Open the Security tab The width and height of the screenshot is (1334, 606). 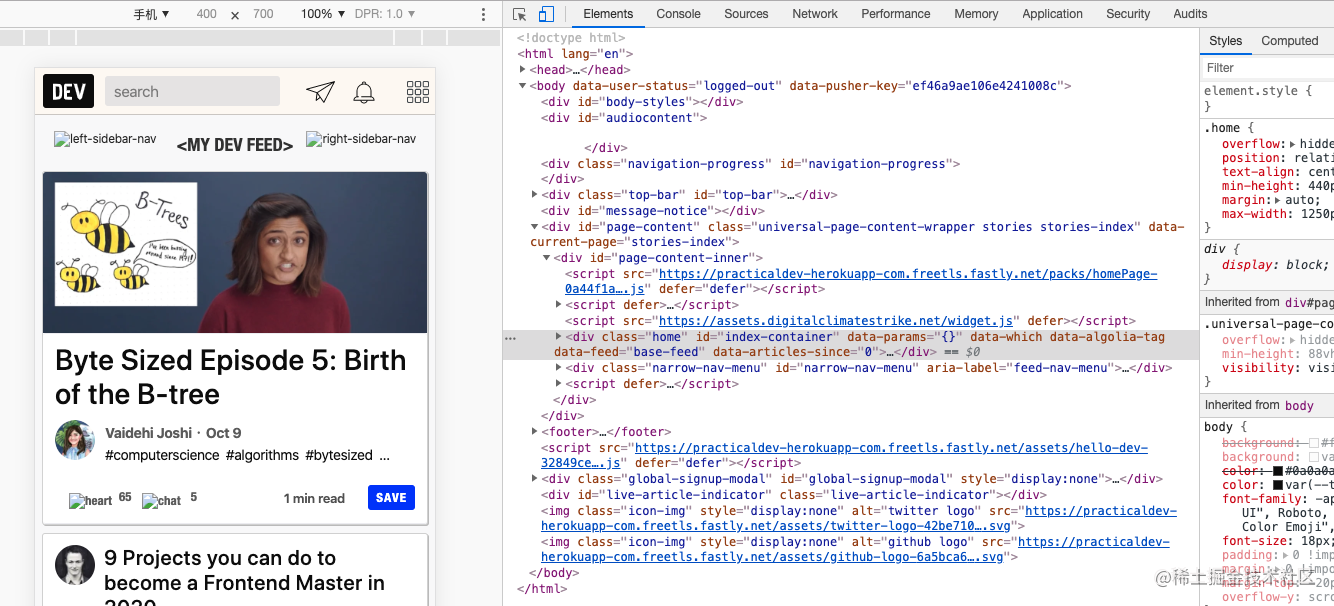[x=1128, y=14]
